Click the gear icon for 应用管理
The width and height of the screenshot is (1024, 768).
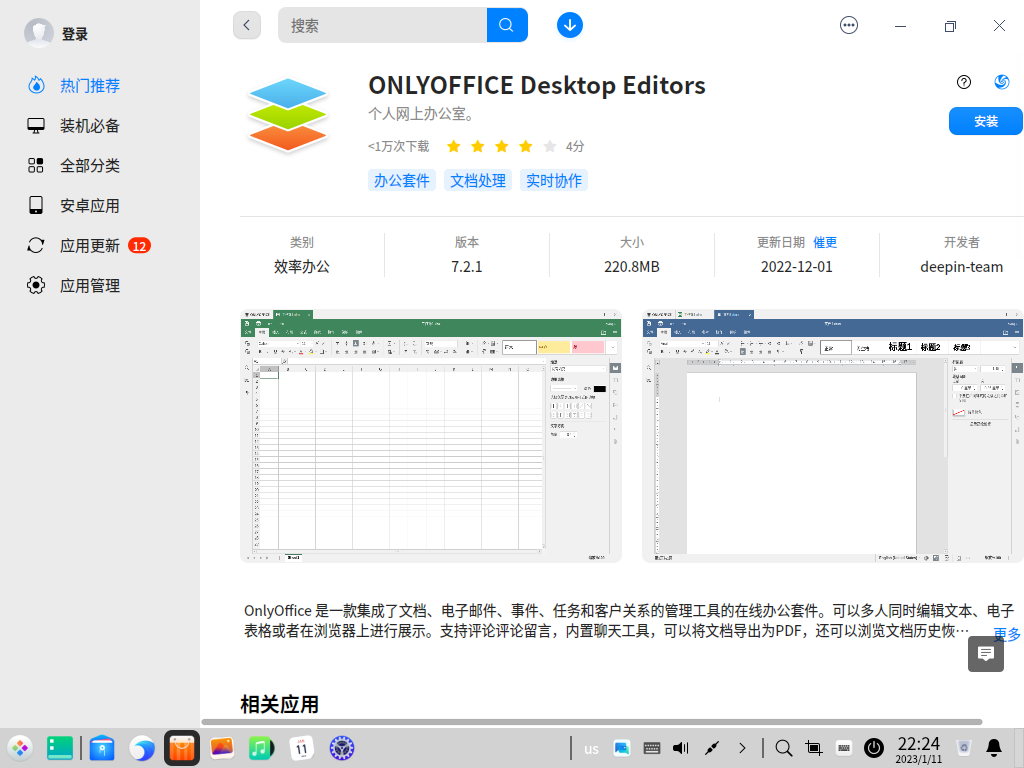36,285
